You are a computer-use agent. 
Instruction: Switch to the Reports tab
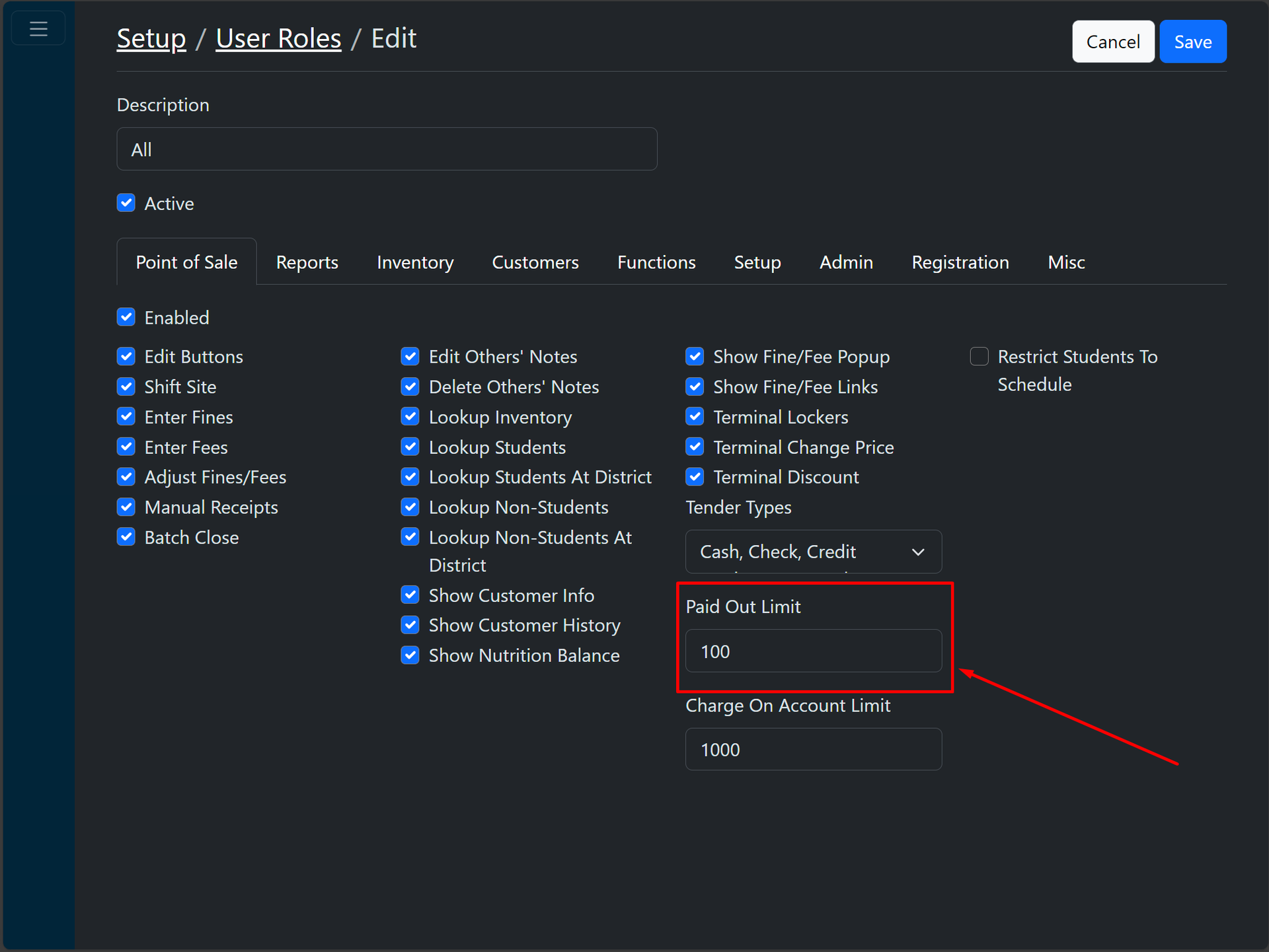coord(307,262)
